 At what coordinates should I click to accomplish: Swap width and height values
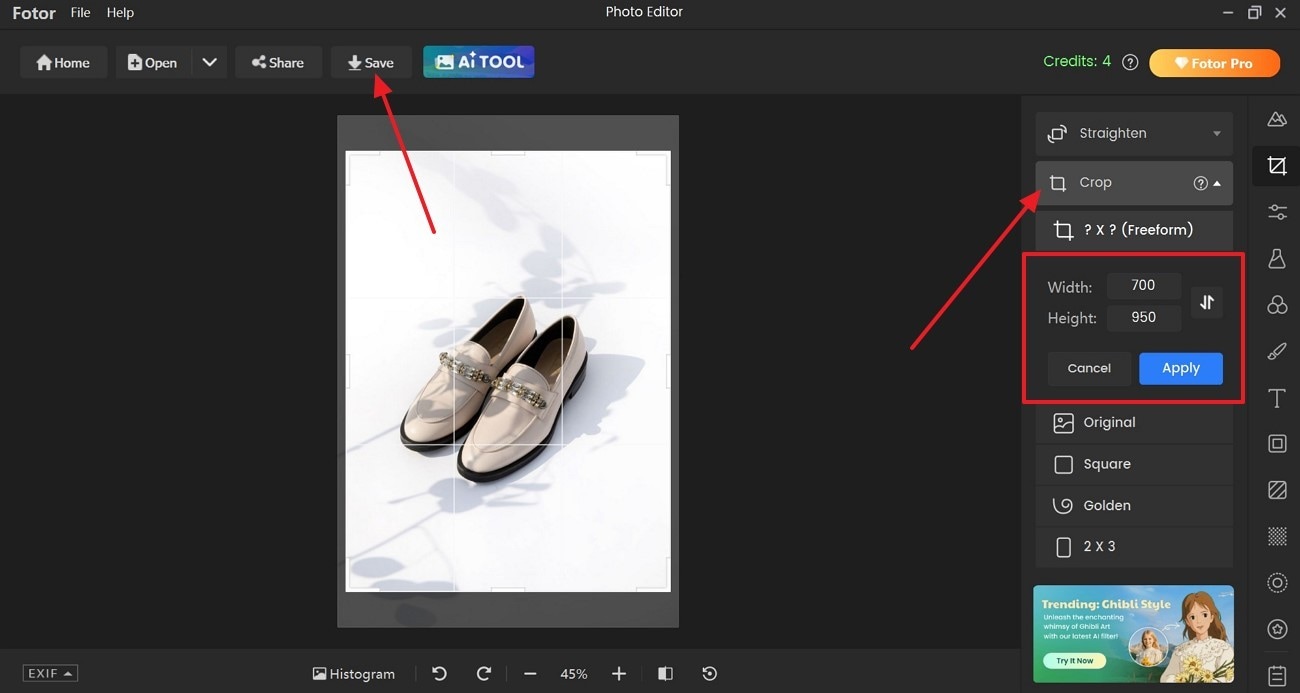pyautogui.click(x=1207, y=302)
